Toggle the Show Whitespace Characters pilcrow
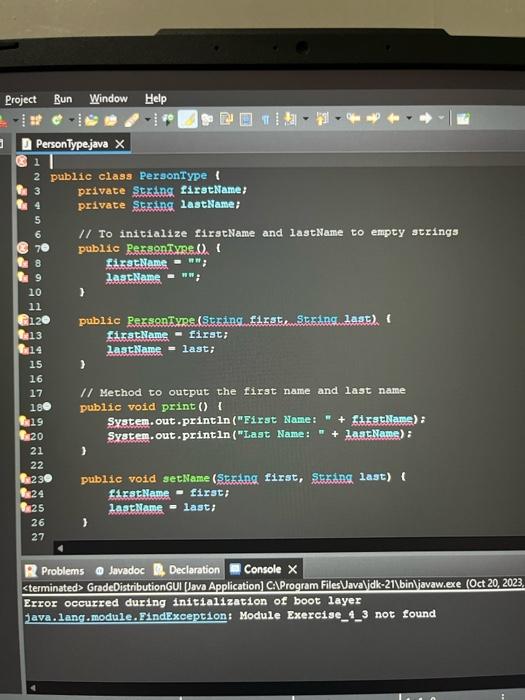This screenshot has width=525, height=700. [265, 119]
